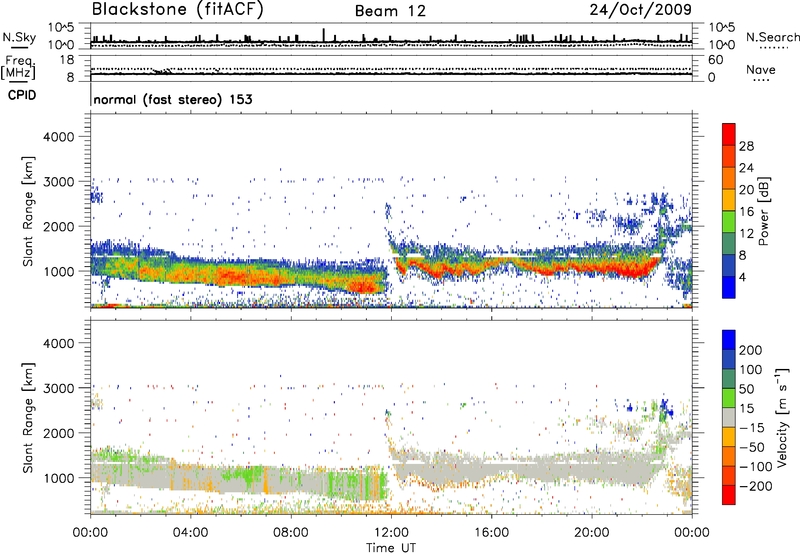Click the 12:00 time tick label
This screenshot has height=554, width=800.
click(x=391, y=533)
